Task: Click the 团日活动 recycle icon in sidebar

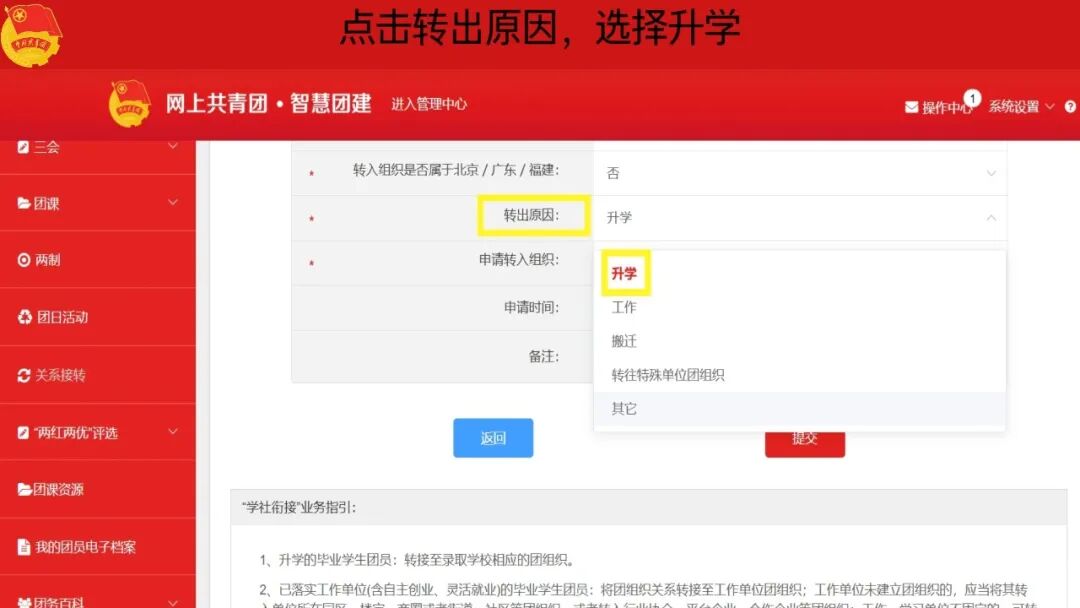Action: (x=25, y=317)
